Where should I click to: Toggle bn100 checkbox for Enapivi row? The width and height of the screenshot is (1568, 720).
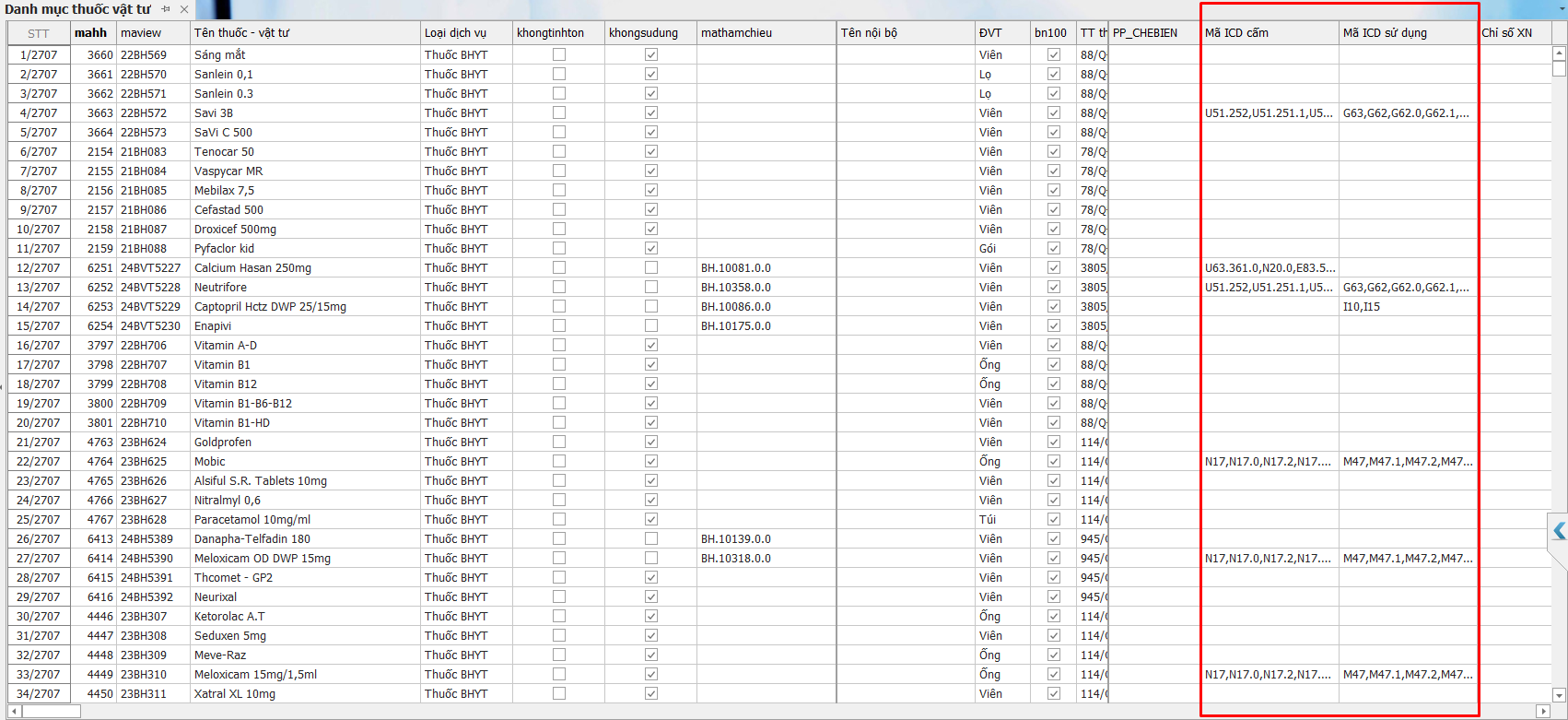(x=1054, y=325)
